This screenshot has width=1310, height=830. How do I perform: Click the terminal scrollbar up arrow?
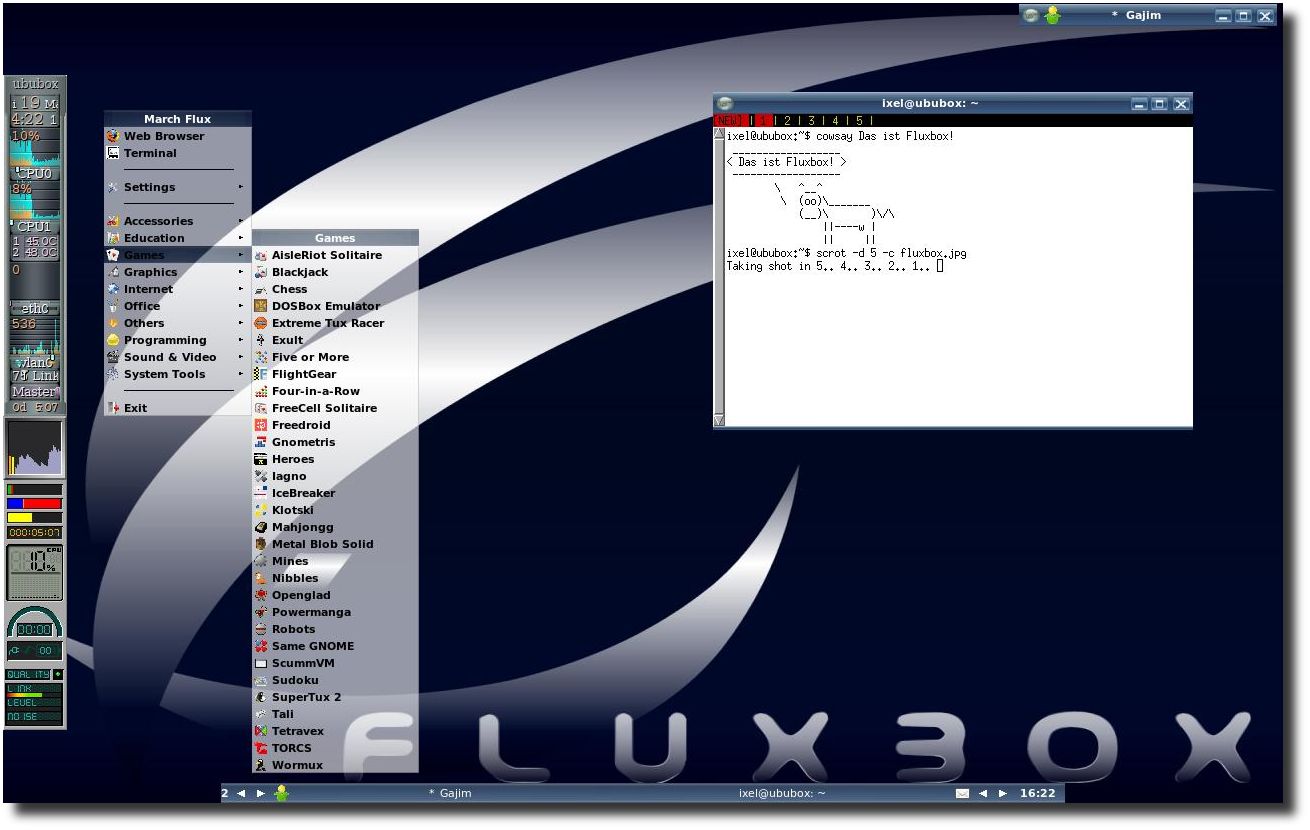tap(719, 134)
